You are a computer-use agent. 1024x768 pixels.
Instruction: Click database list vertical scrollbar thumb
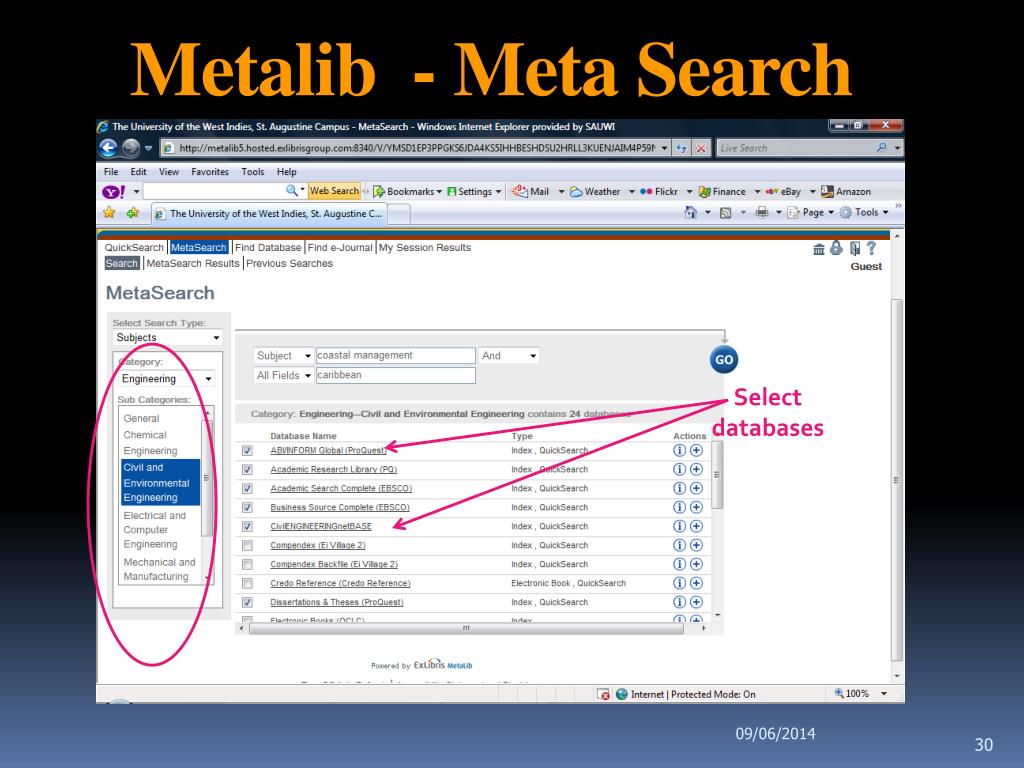(x=717, y=475)
